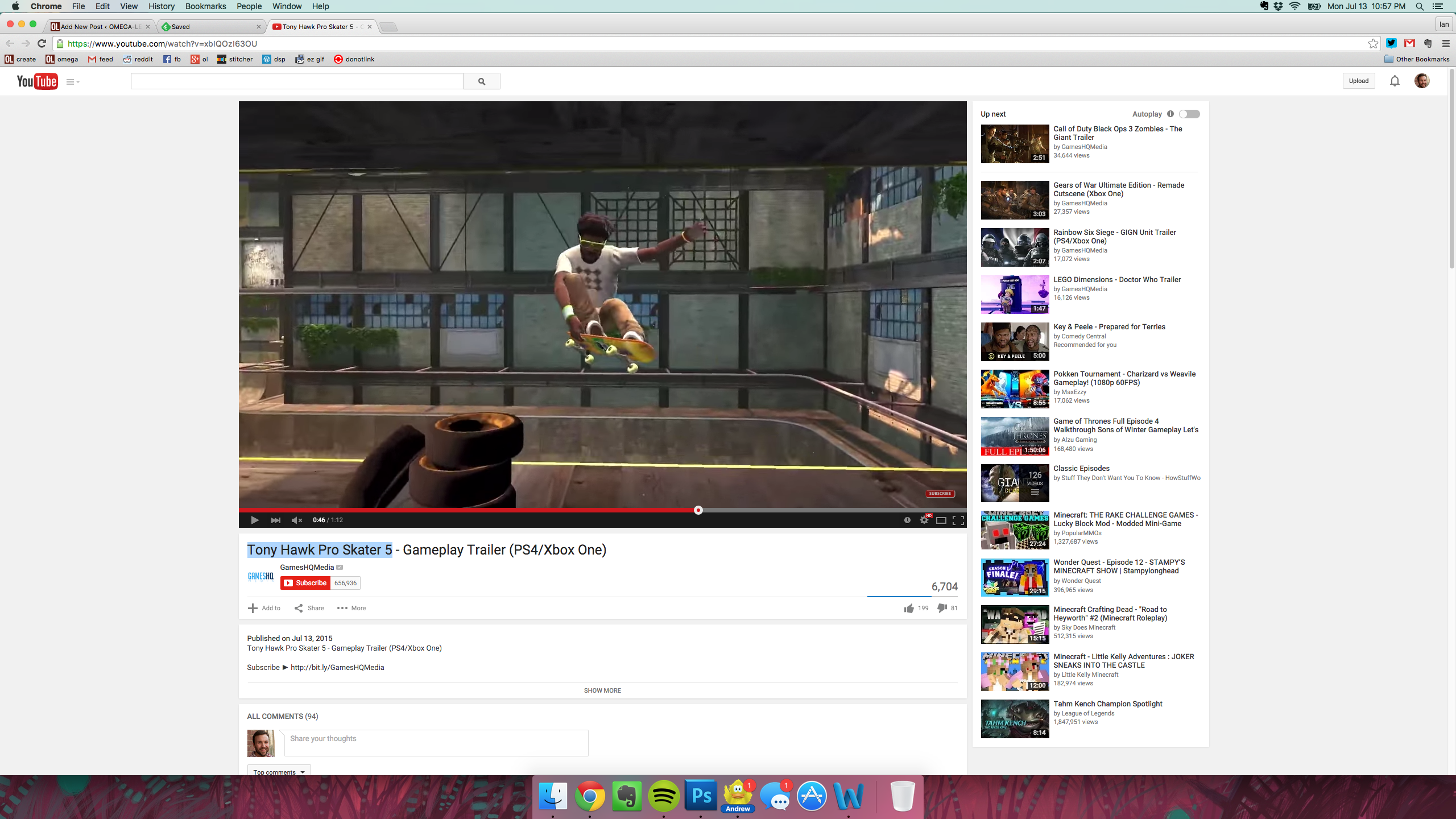
Task: Open Other Bookmarks folder
Action: point(1417,59)
